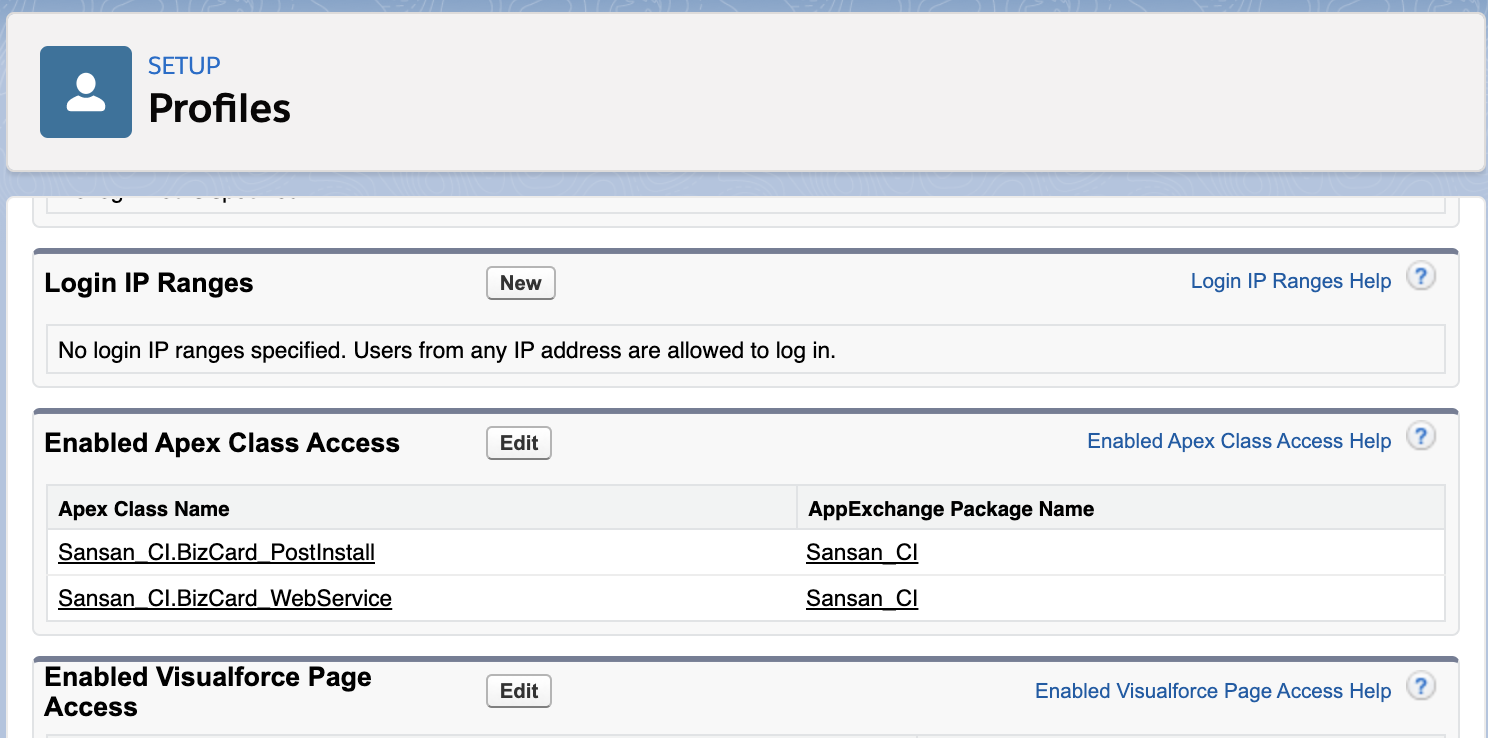Edit the Enabled Visualforce Page Access list

[519, 691]
